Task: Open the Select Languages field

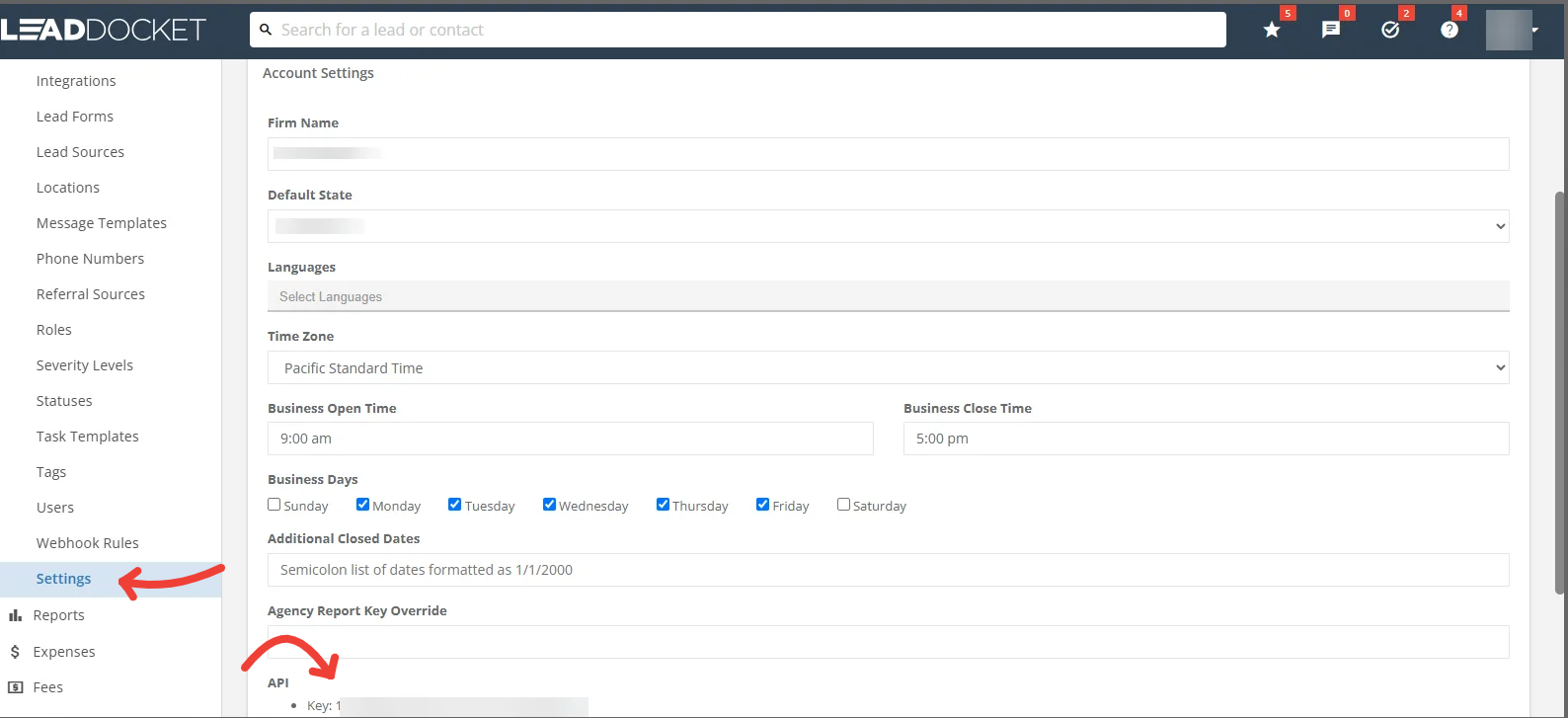Action: coord(888,296)
